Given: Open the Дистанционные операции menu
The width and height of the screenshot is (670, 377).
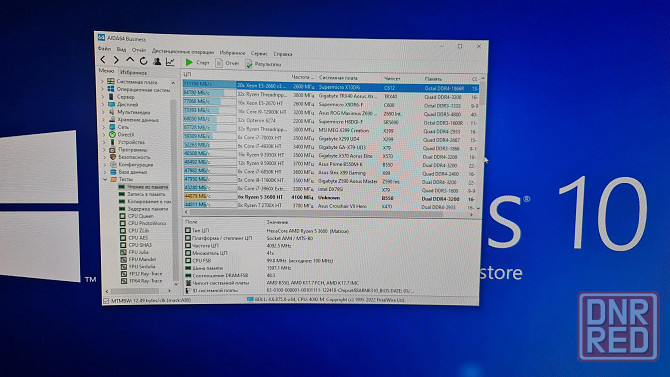Looking at the screenshot, I should pos(183,51).
